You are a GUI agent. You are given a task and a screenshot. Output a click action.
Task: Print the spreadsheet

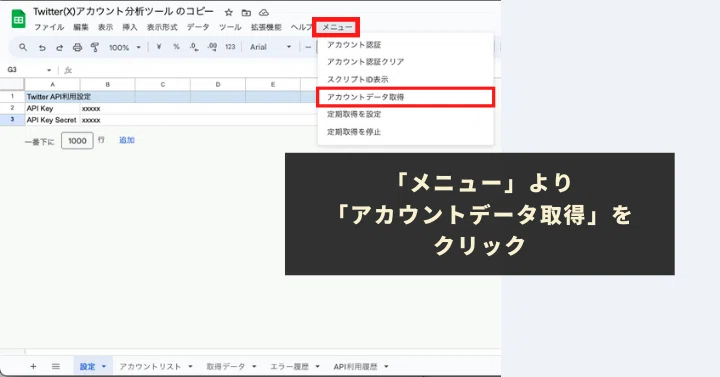coord(77,47)
